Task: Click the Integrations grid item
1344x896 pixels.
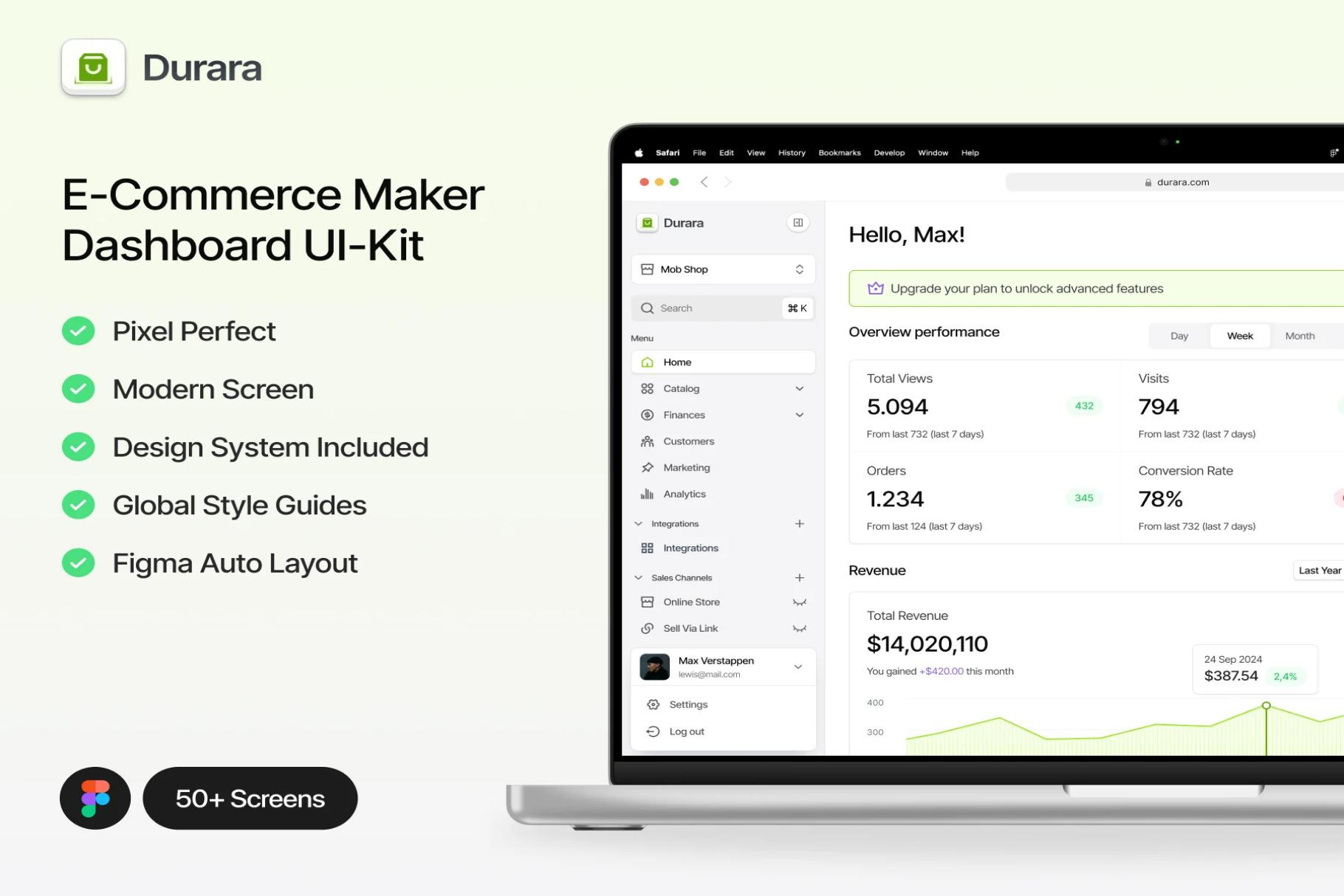Action: tap(723, 548)
